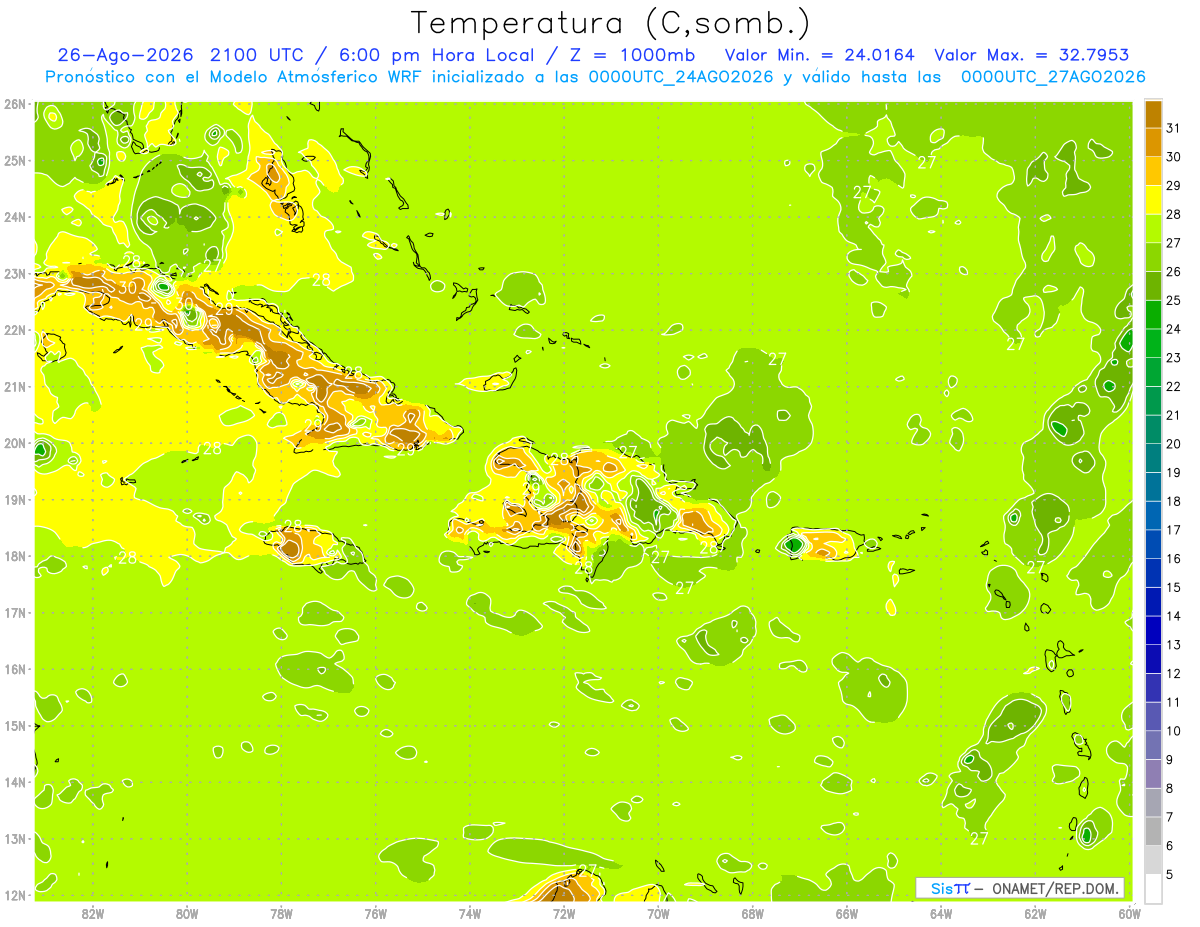Click the 19N latitude label

coord(14,499)
